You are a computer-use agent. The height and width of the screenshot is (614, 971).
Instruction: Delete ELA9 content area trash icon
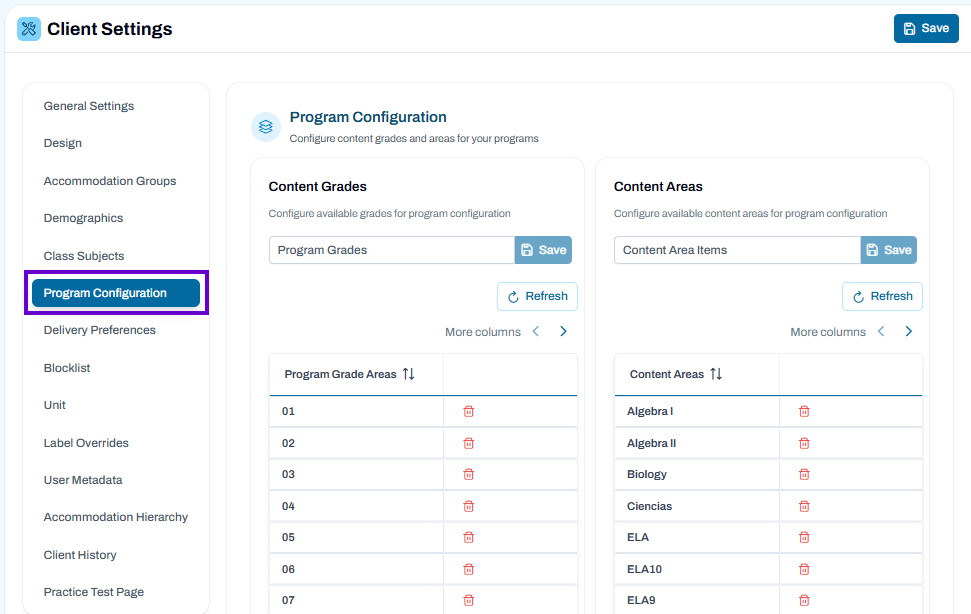pyautogui.click(x=804, y=600)
